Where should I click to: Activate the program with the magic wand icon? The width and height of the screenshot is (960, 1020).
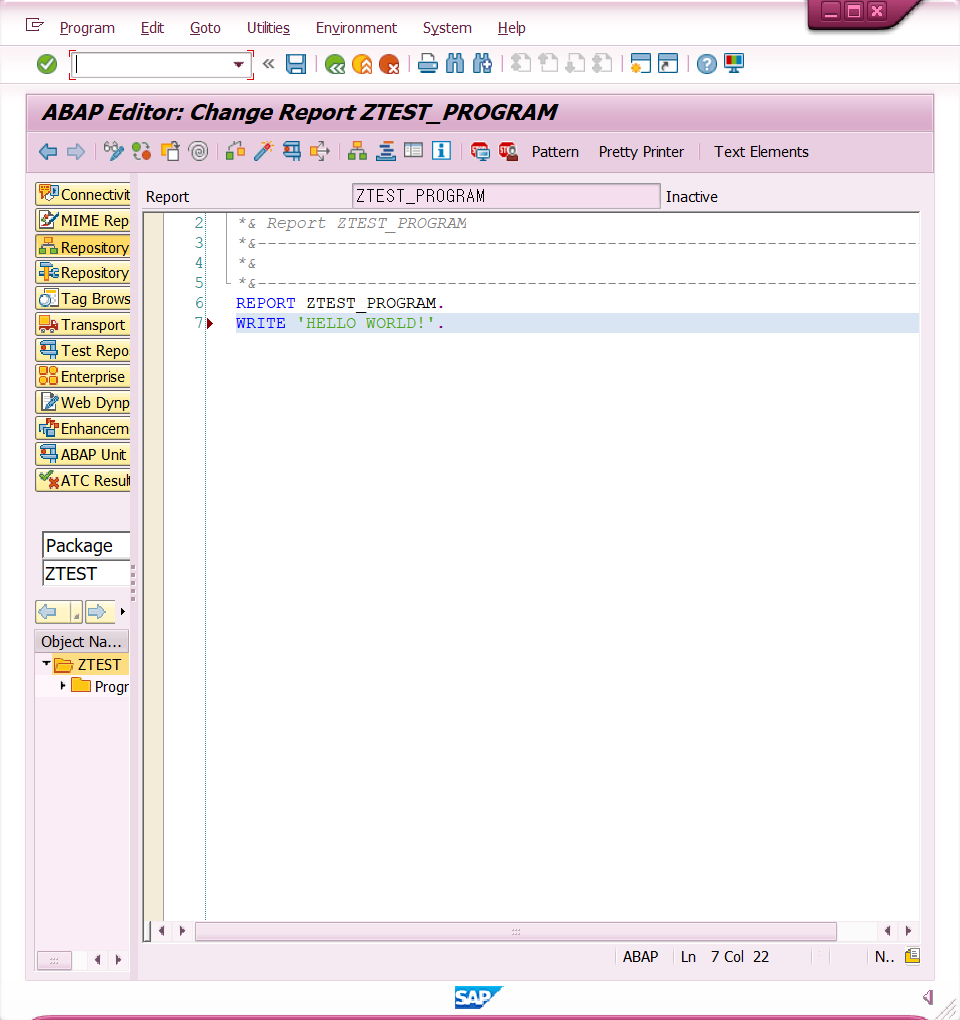(263, 151)
